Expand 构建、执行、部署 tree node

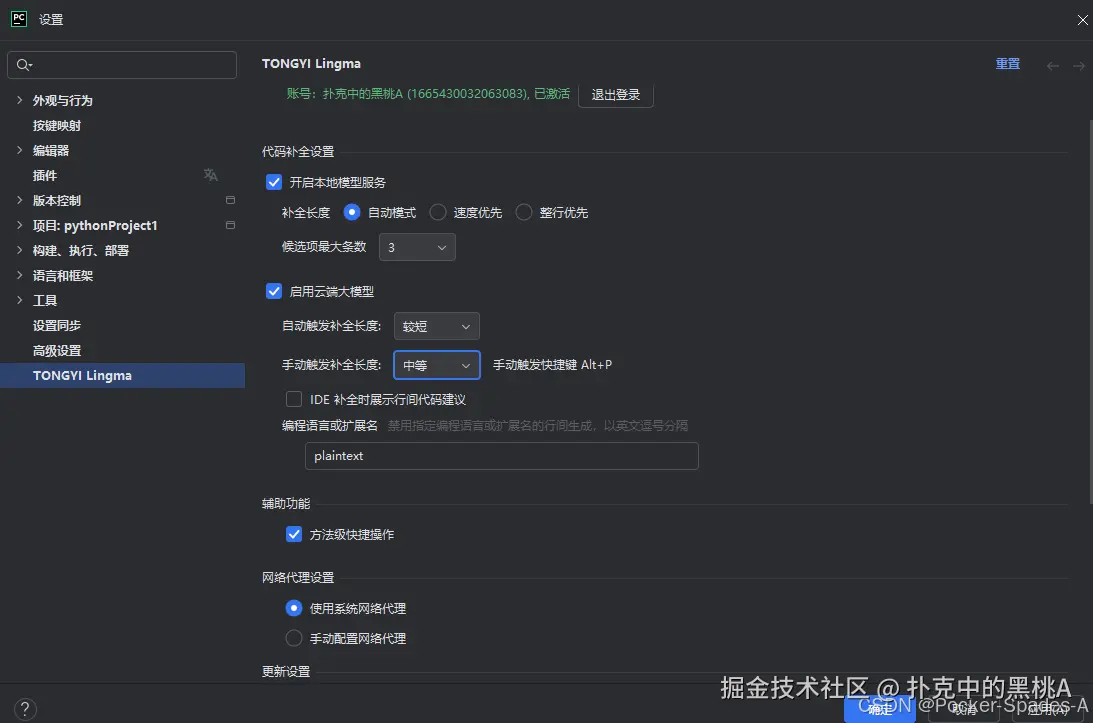pos(20,250)
